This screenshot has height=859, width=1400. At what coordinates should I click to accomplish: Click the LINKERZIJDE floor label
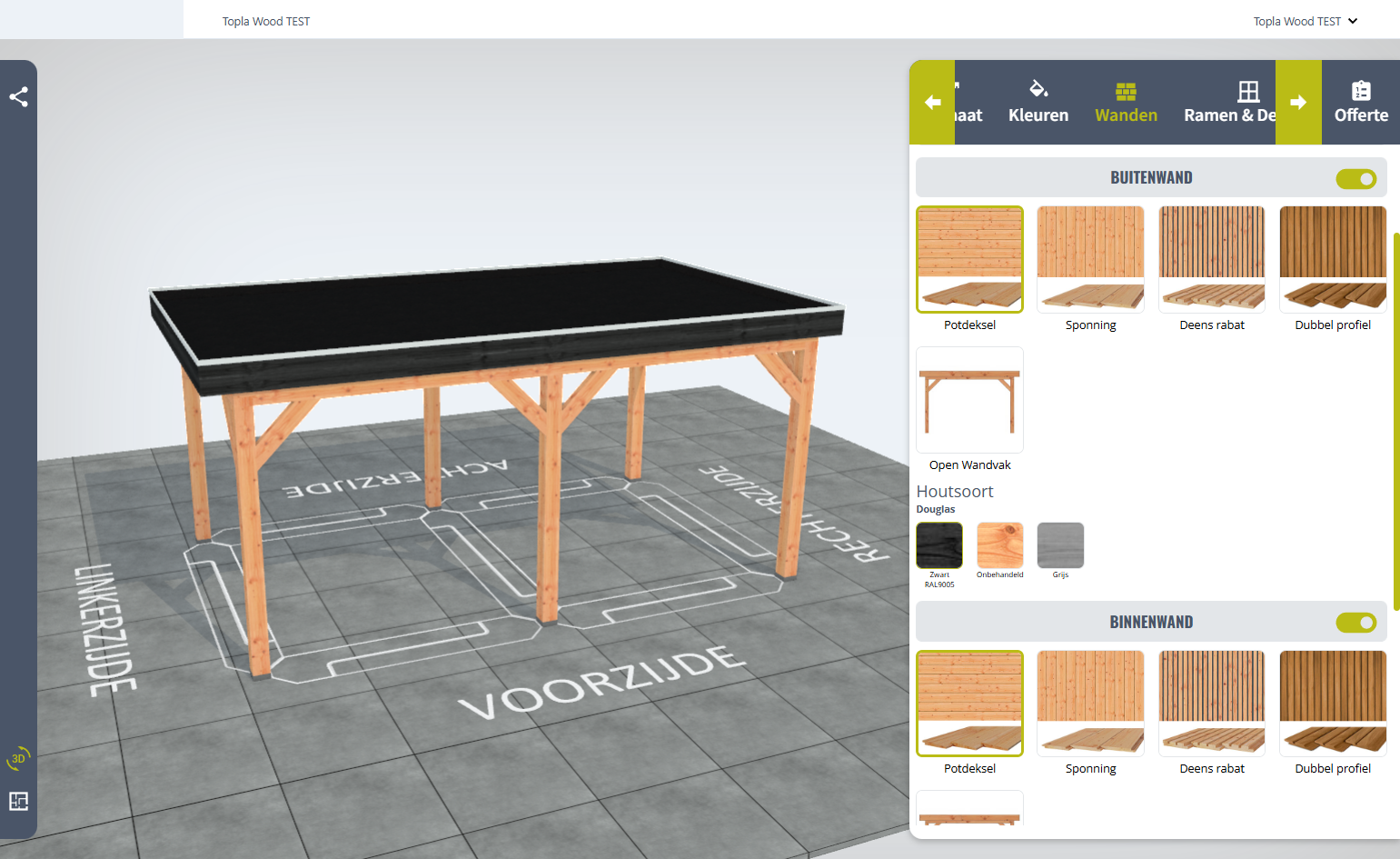(104, 629)
